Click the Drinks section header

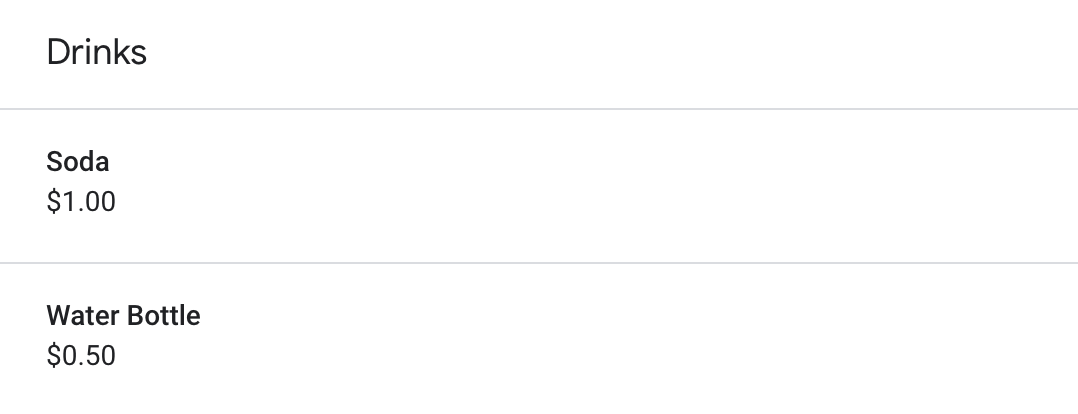pyautogui.click(x=97, y=52)
